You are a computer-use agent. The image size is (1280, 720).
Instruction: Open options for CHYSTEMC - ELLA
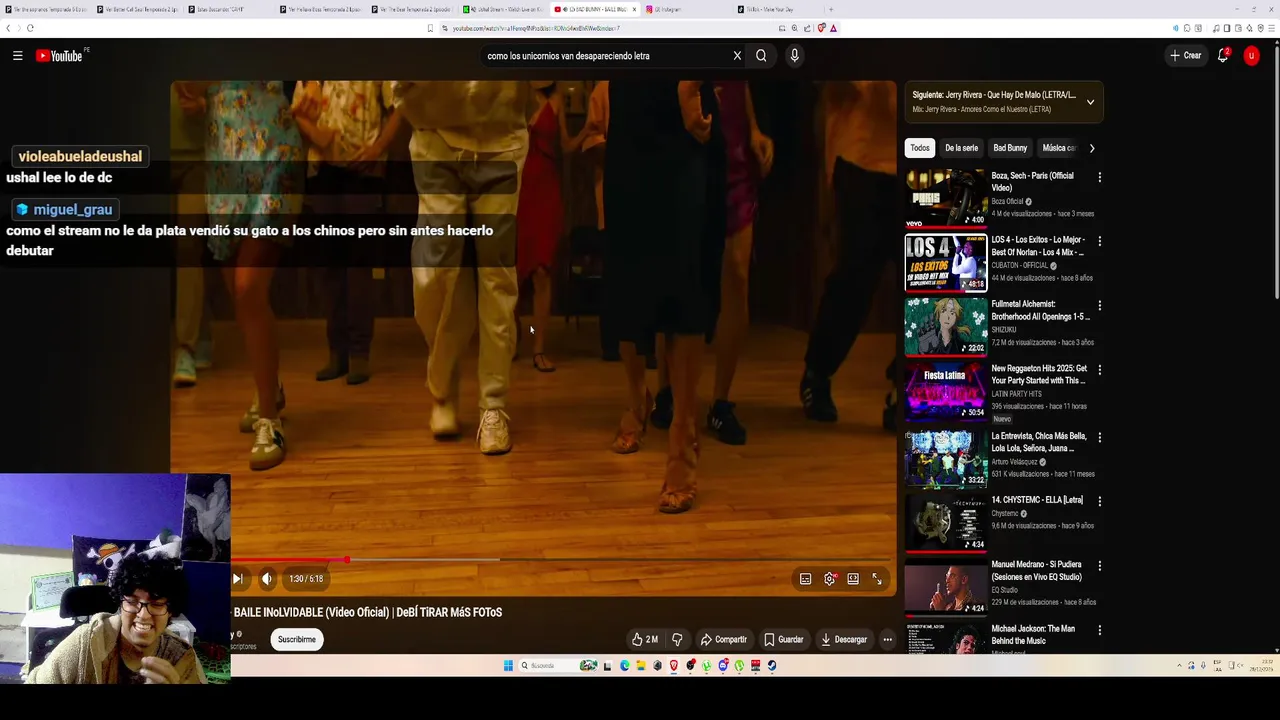tap(1099, 501)
